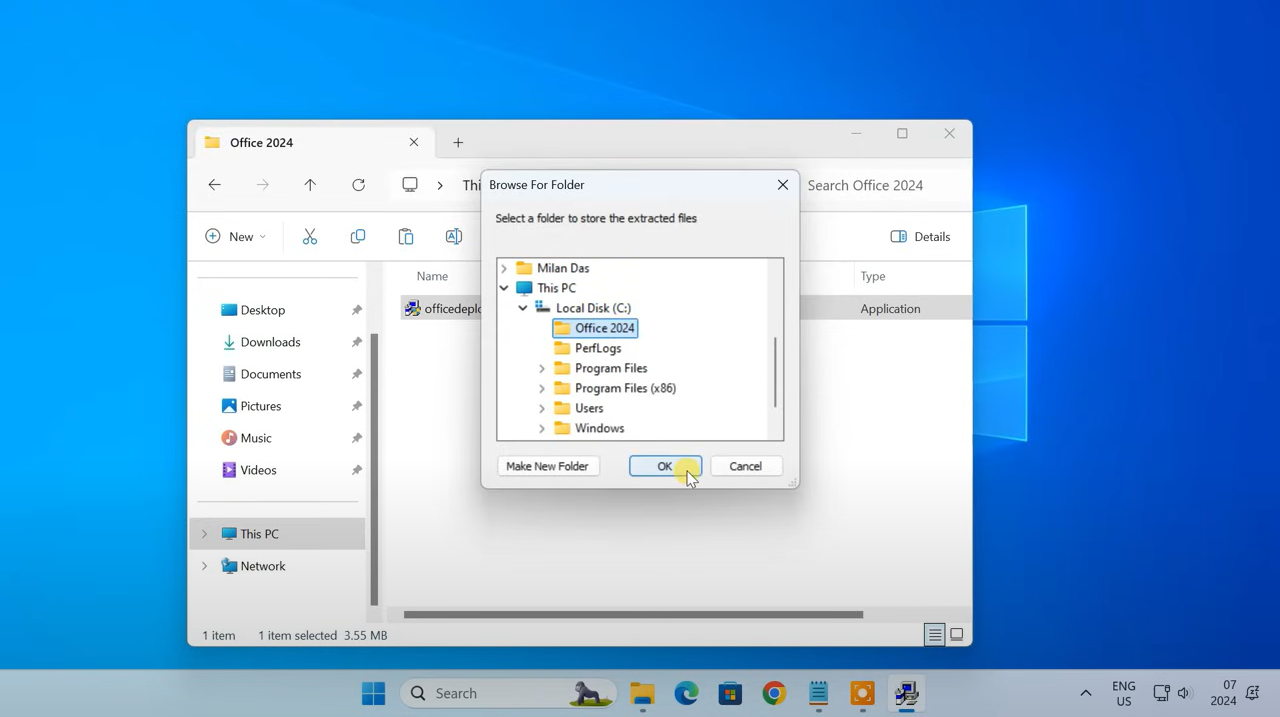Image resolution: width=1280 pixels, height=717 pixels.
Task: Go forward in File Explorer
Action: pos(263,185)
